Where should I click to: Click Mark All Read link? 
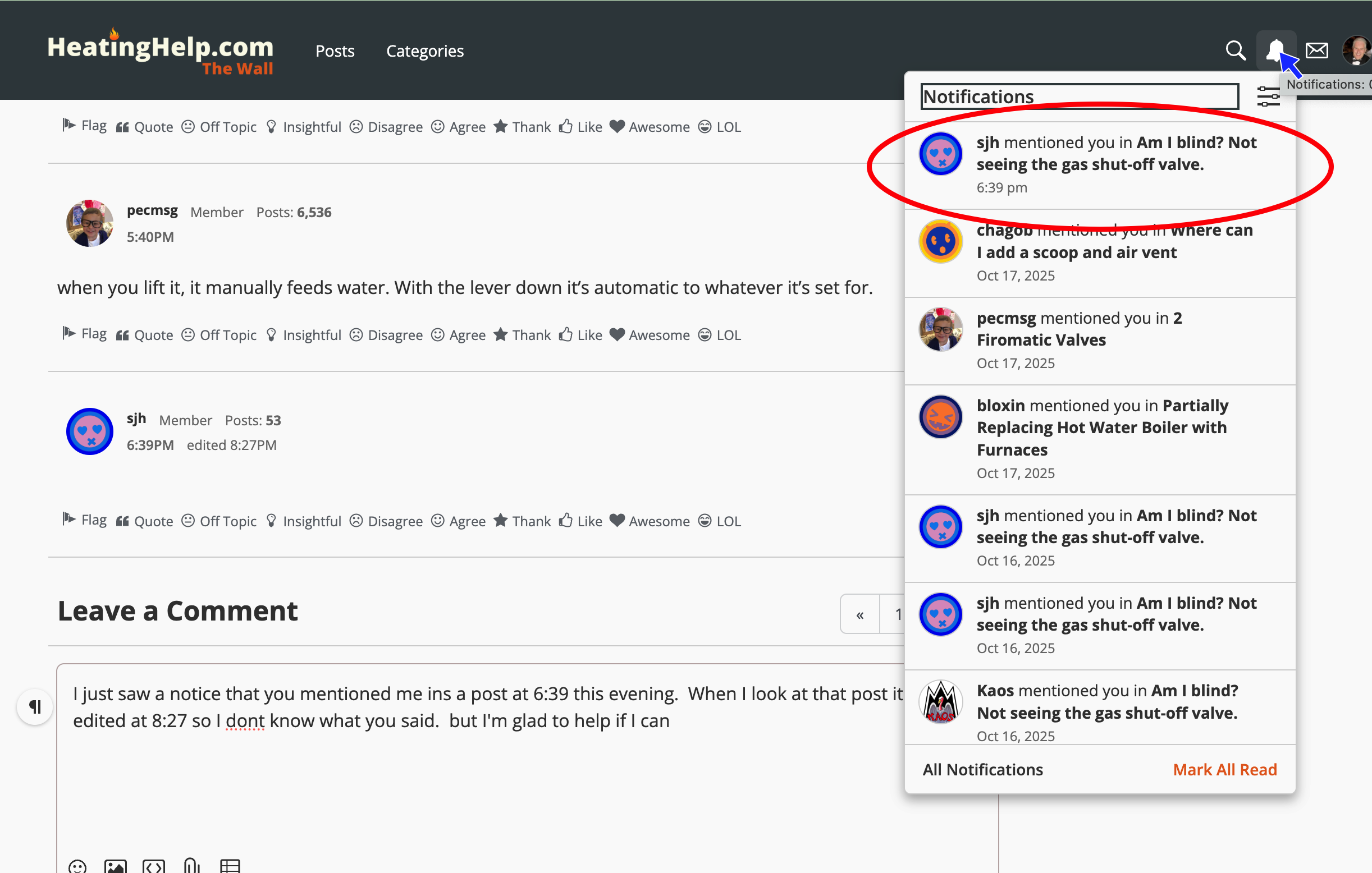(x=1224, y=769)
